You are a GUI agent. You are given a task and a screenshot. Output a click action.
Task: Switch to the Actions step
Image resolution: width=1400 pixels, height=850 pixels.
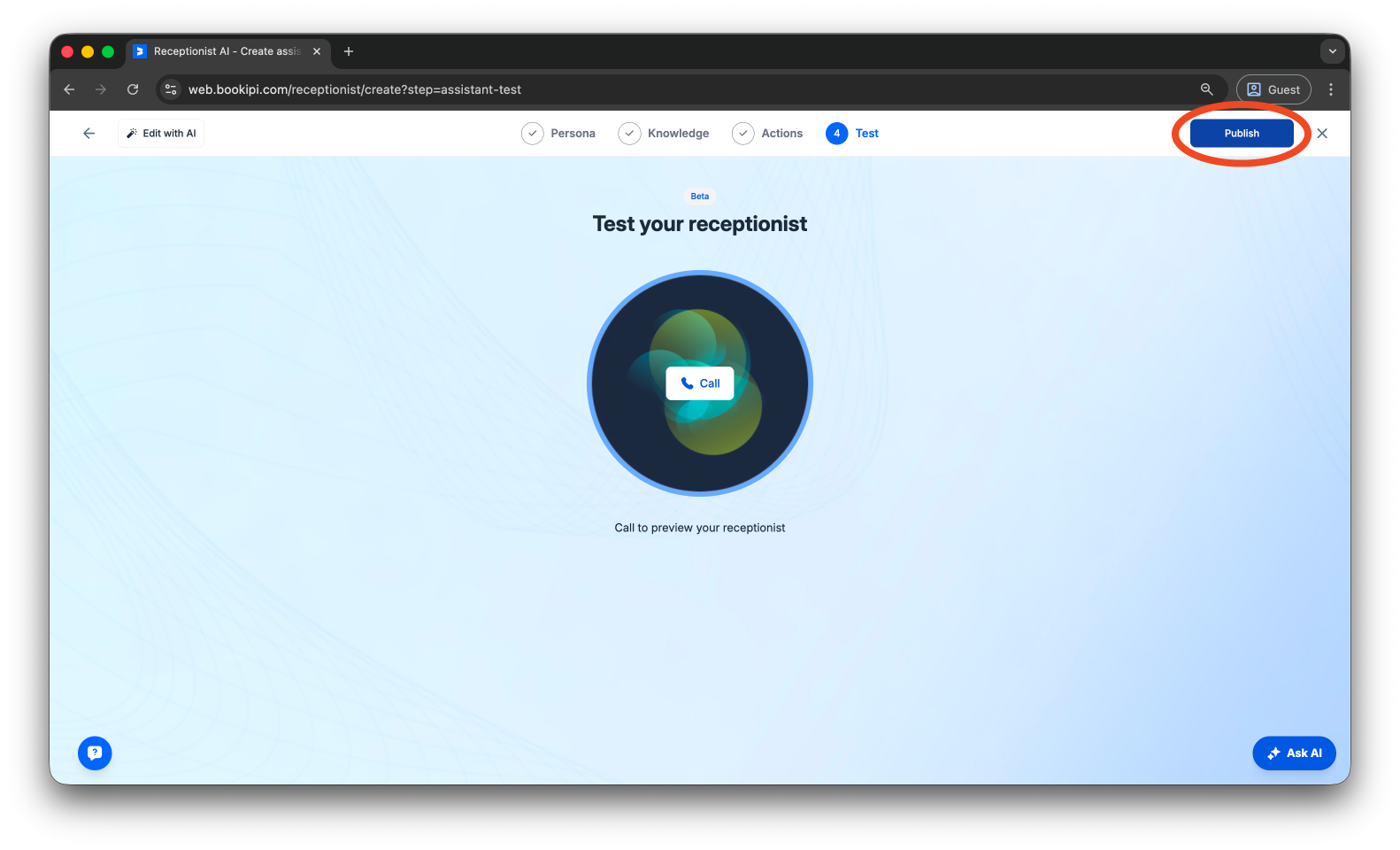(767, 134)
